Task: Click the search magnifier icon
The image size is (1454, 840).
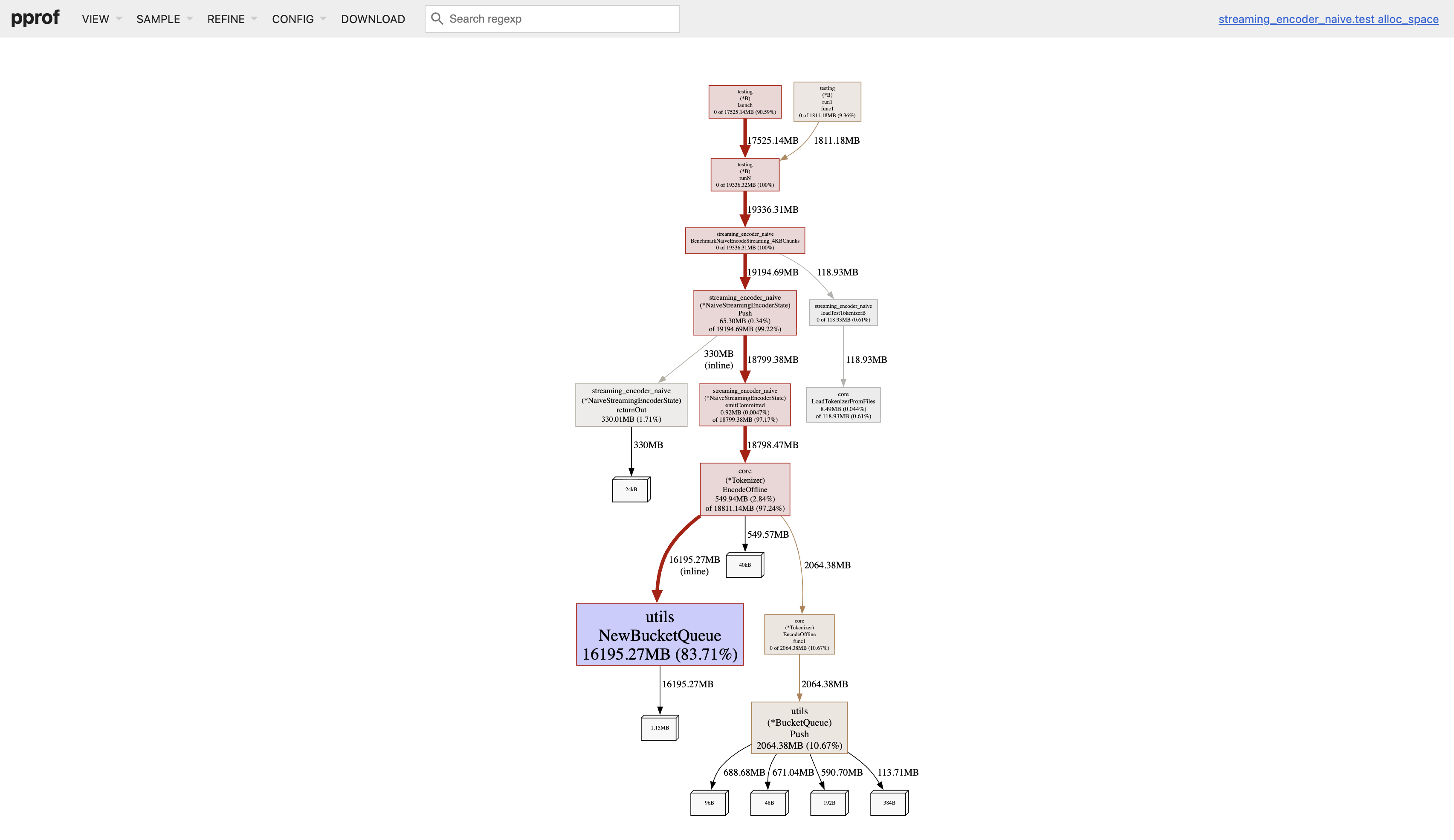Action: (x=437, y=18)
